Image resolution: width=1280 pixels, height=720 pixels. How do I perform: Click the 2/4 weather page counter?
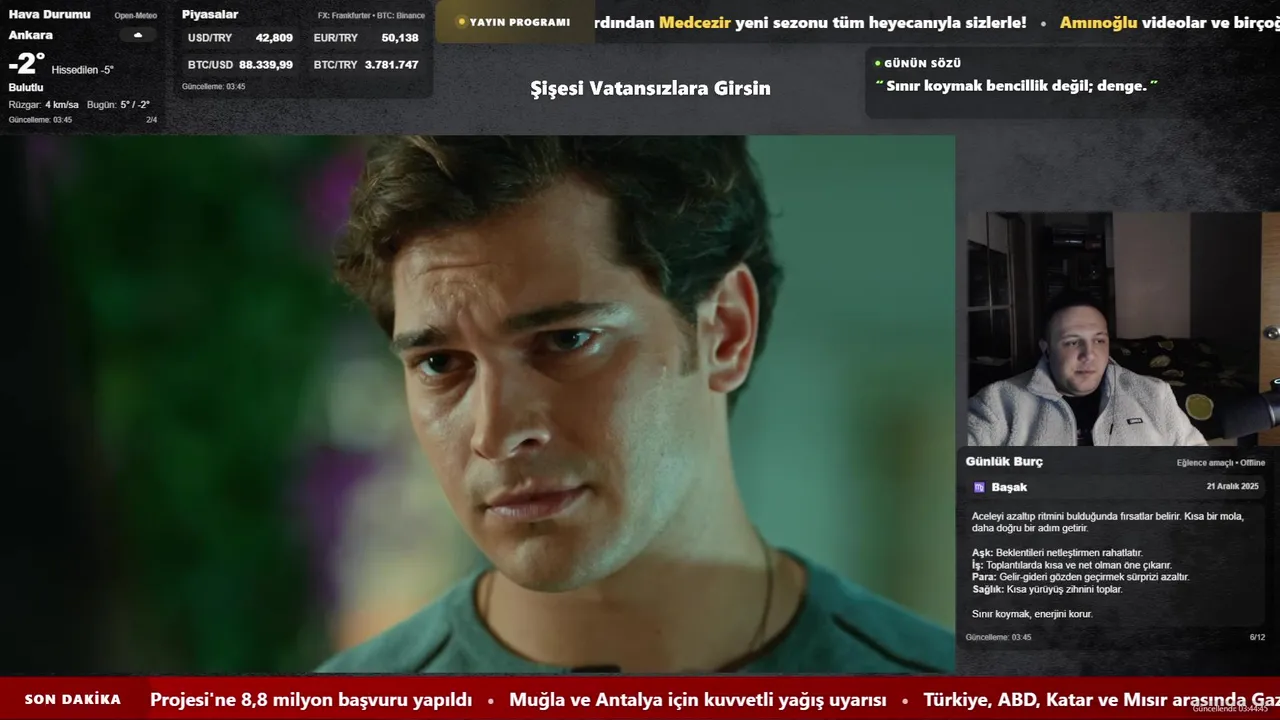pos(152,120)
